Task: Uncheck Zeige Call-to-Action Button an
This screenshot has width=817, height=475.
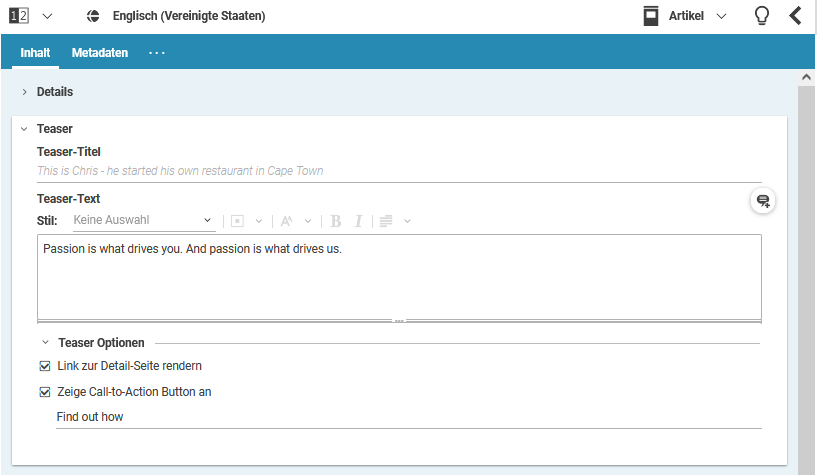Action: tap(45, 392)
